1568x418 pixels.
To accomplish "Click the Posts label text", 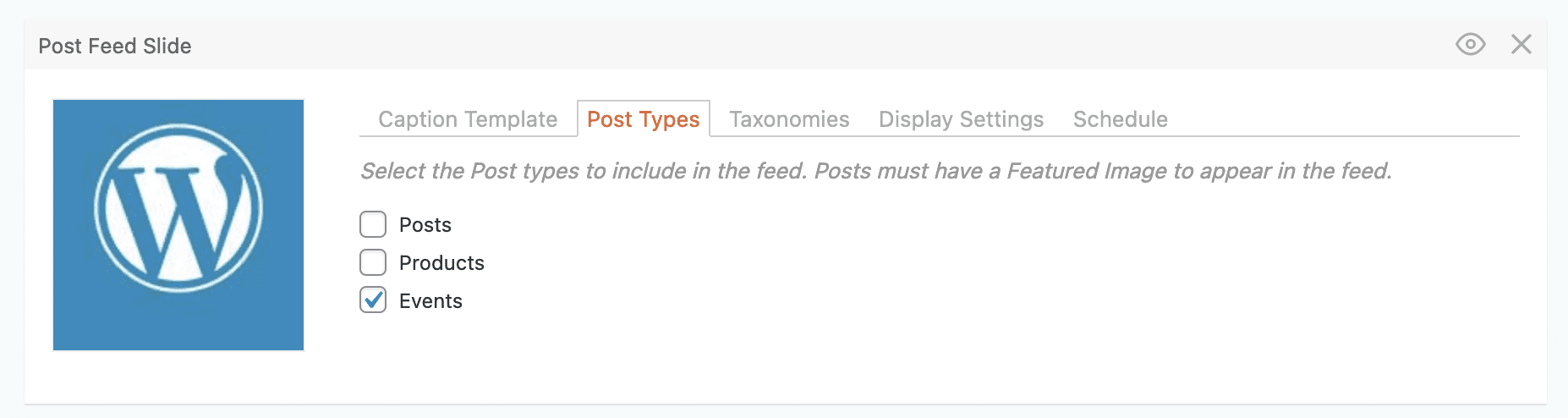I will click(425, 225).
